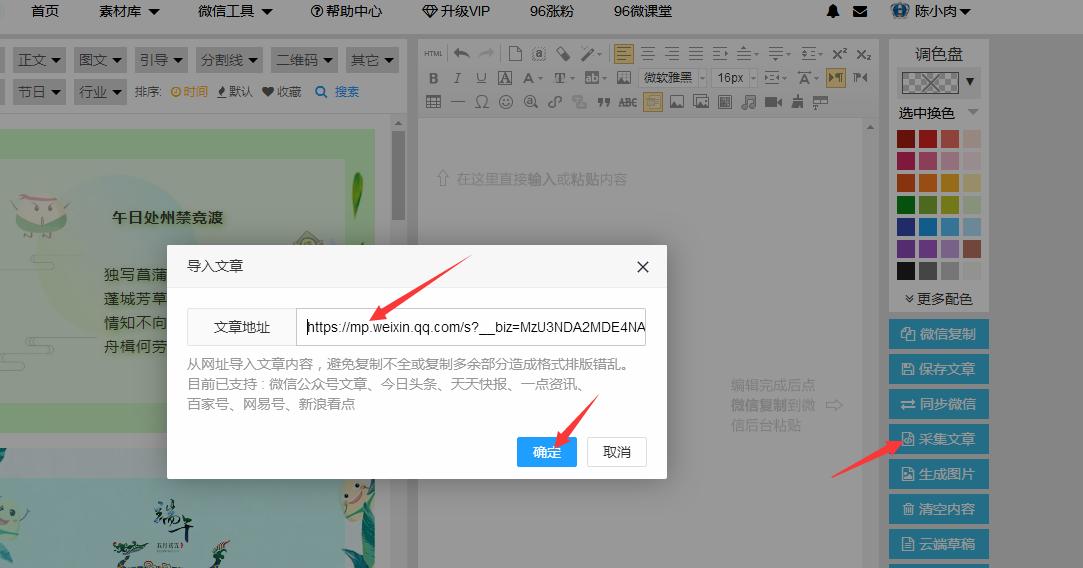Insert music audio note icon
The width and height of the screenshot is (1083, 568).
749,102
